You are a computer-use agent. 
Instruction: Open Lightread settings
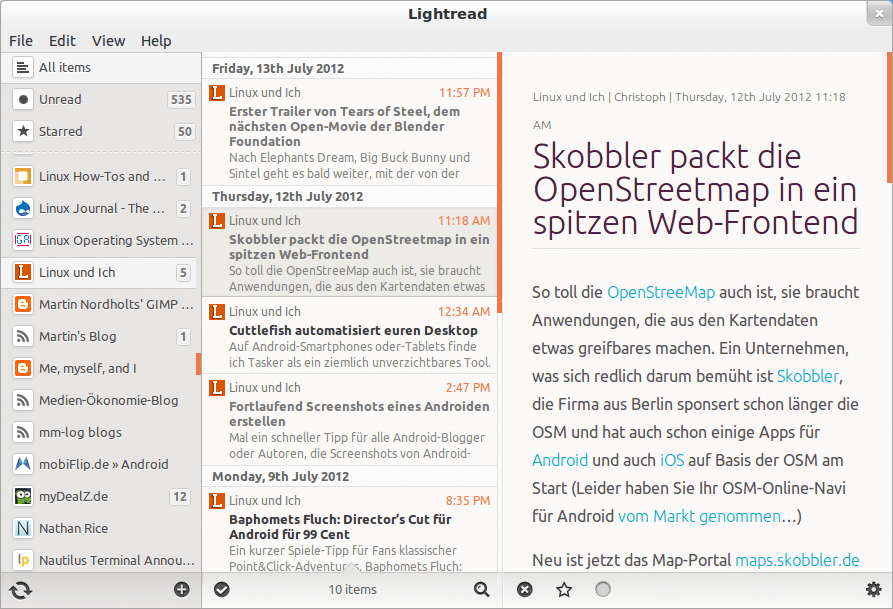872,590
